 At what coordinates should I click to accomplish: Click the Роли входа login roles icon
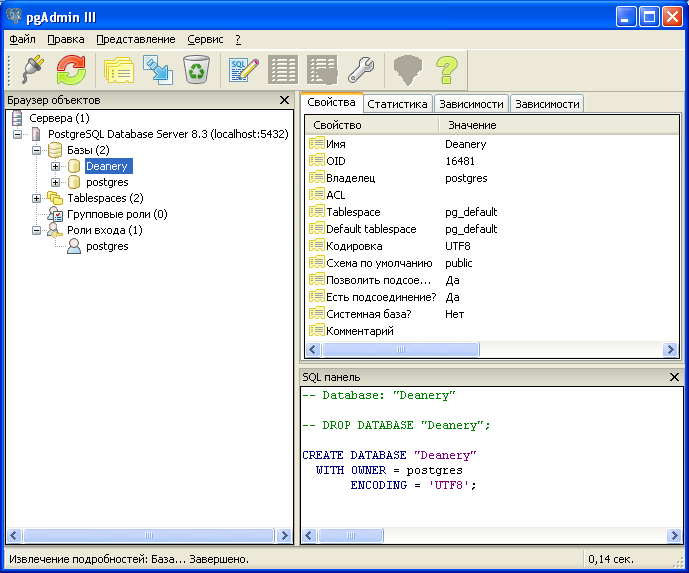coord(55,230)
